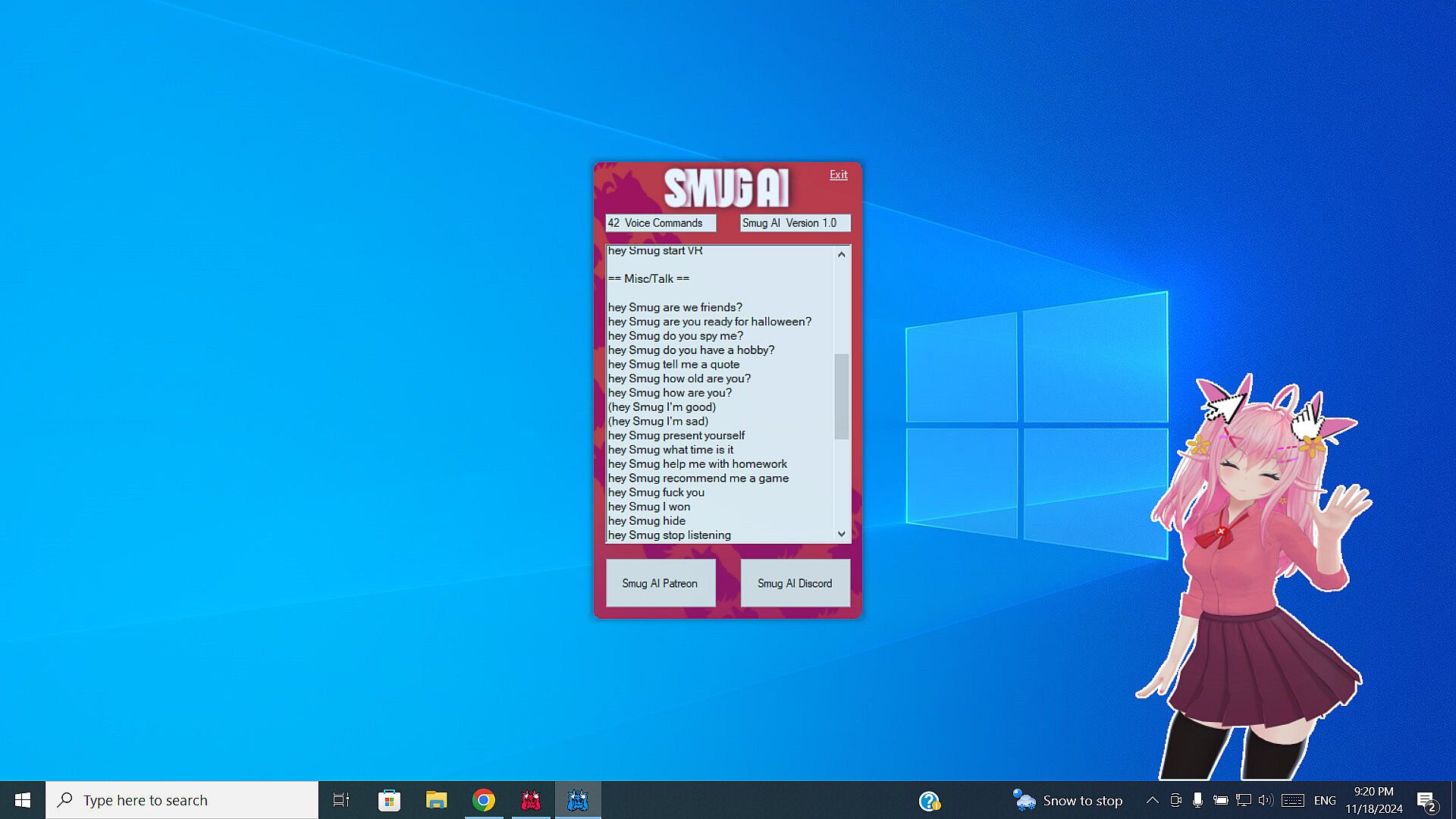Launch Google Chrome from the taskbar

tap(484, 800)
